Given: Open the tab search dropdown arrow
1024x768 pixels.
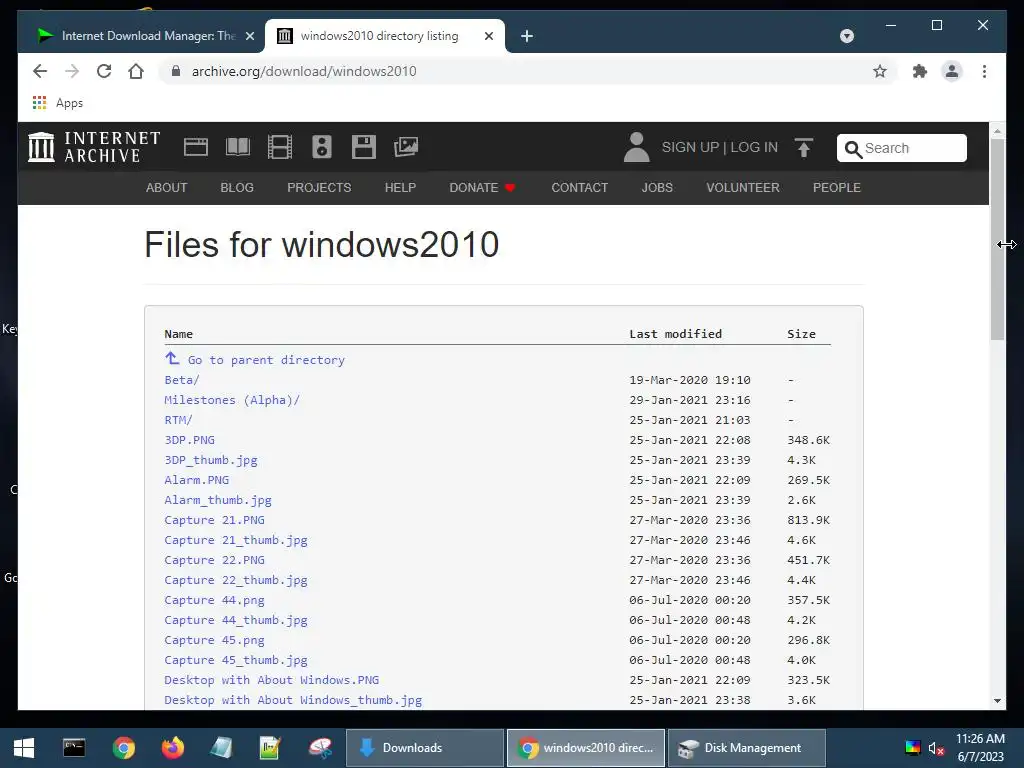Looking at the screenshot, I should click(x=847, y=36).
